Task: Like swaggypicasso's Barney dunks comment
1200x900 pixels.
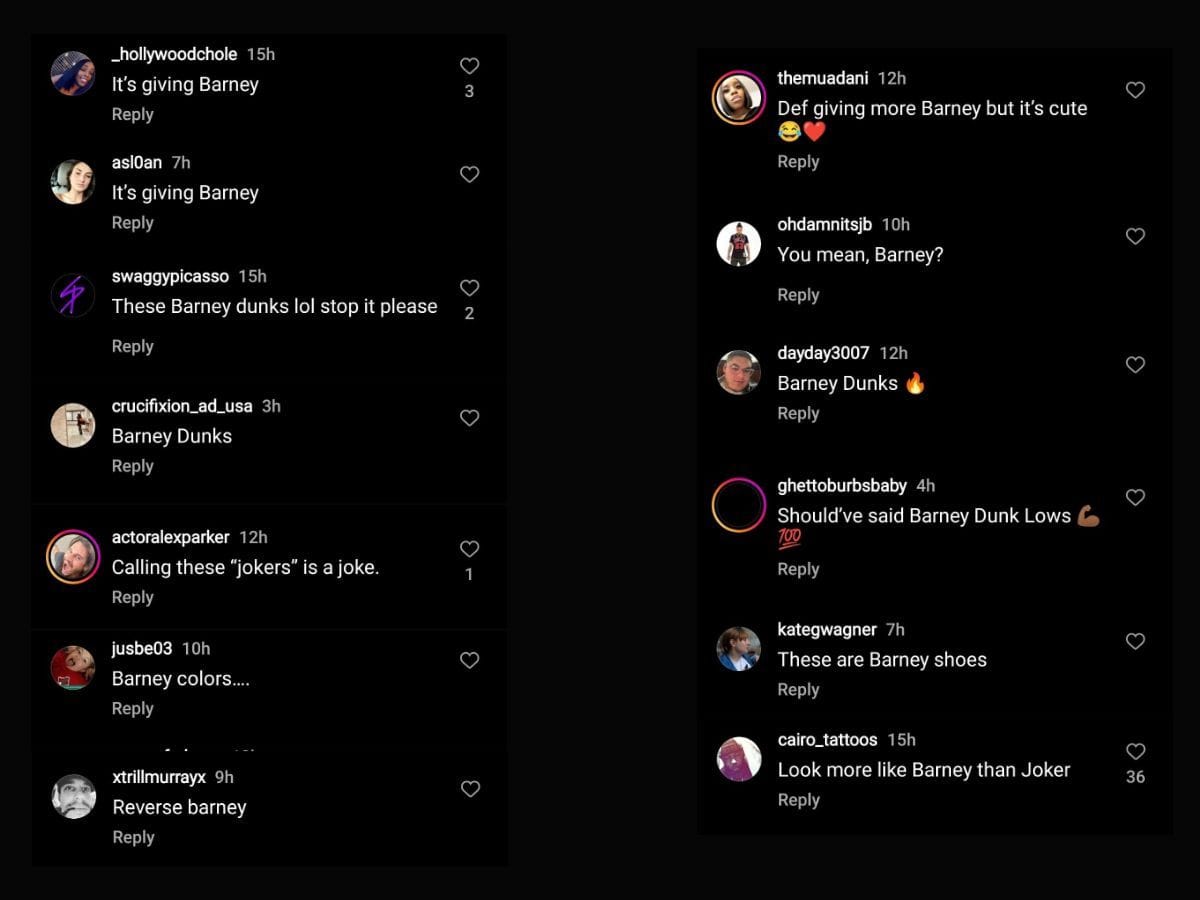Action: tap(469, 288)
